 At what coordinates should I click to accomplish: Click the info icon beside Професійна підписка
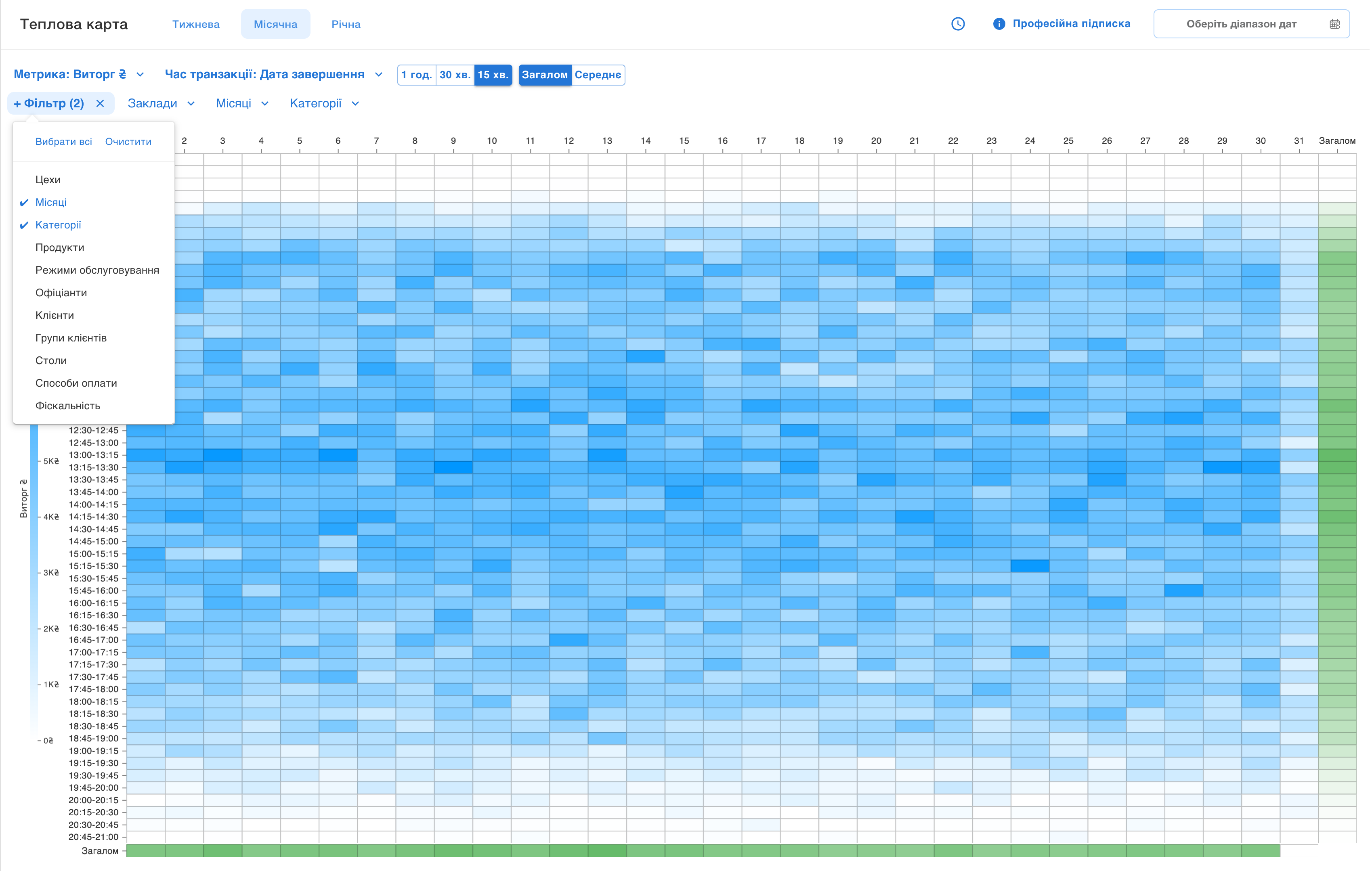pyautogui.click(x=999, y=24)
